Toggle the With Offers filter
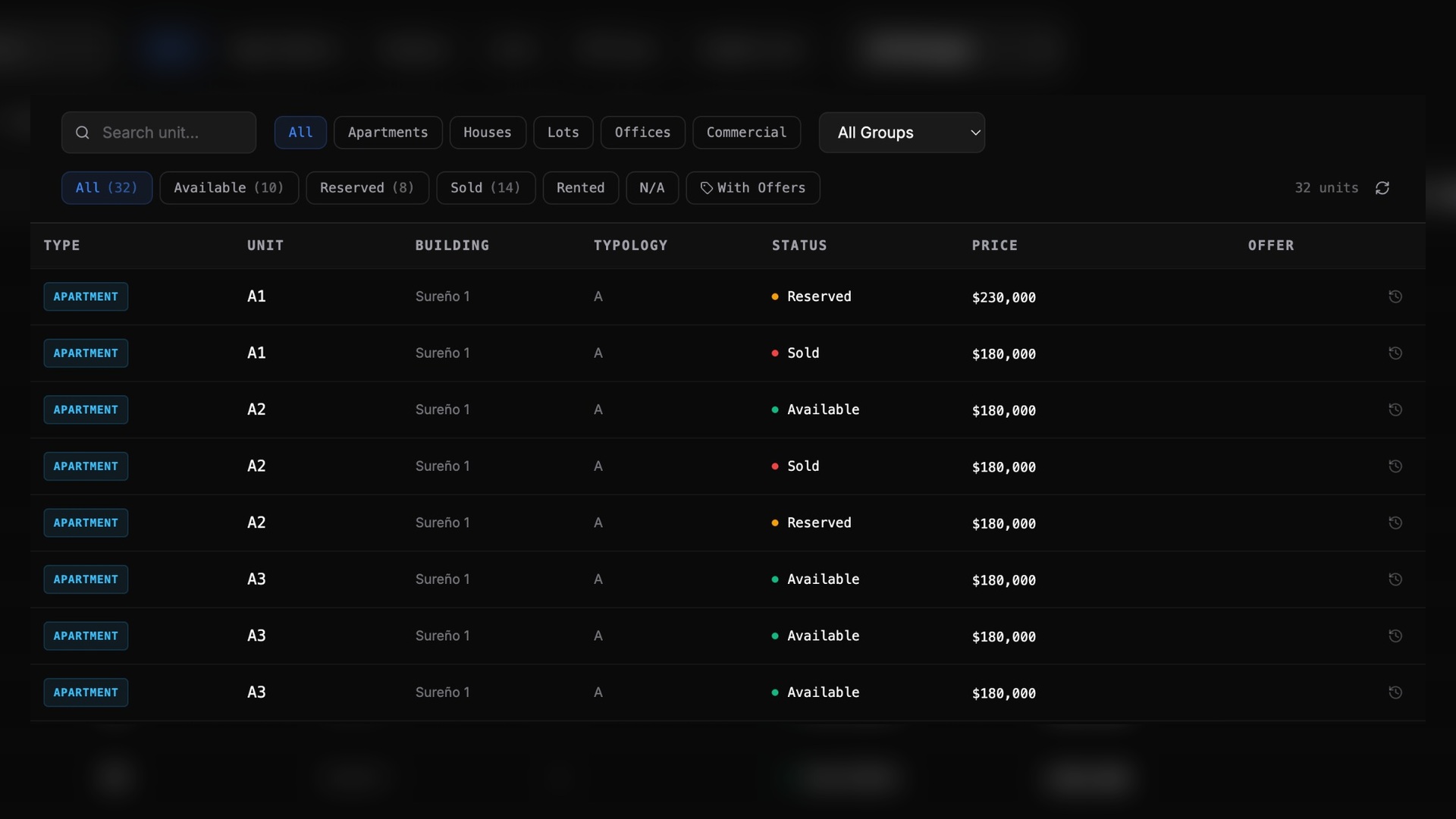1456x819 pixels. pyautogui.click(x=753, y=188)
